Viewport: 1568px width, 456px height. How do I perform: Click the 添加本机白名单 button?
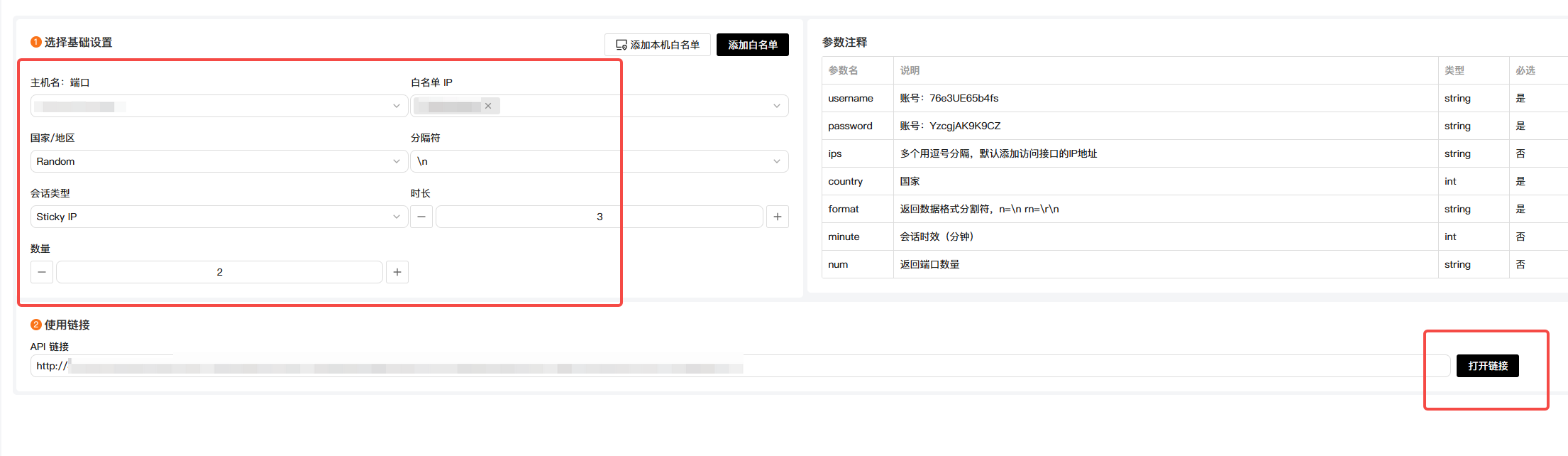pos(657,45)
